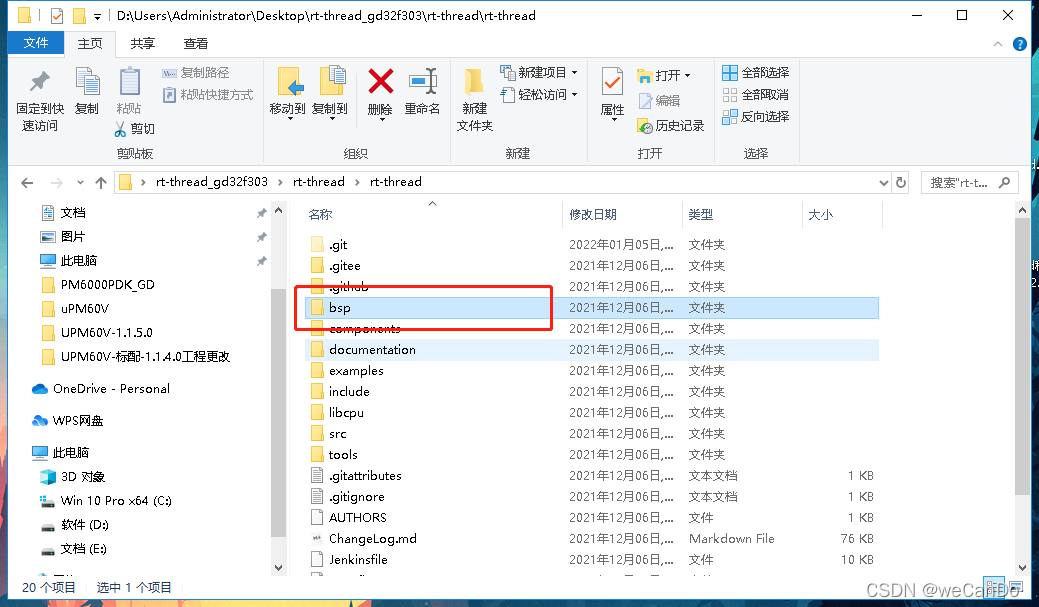Select 3D Objects in navigation pane
The width and height of the screenshot is (1039, 607).
pos(72,476)
